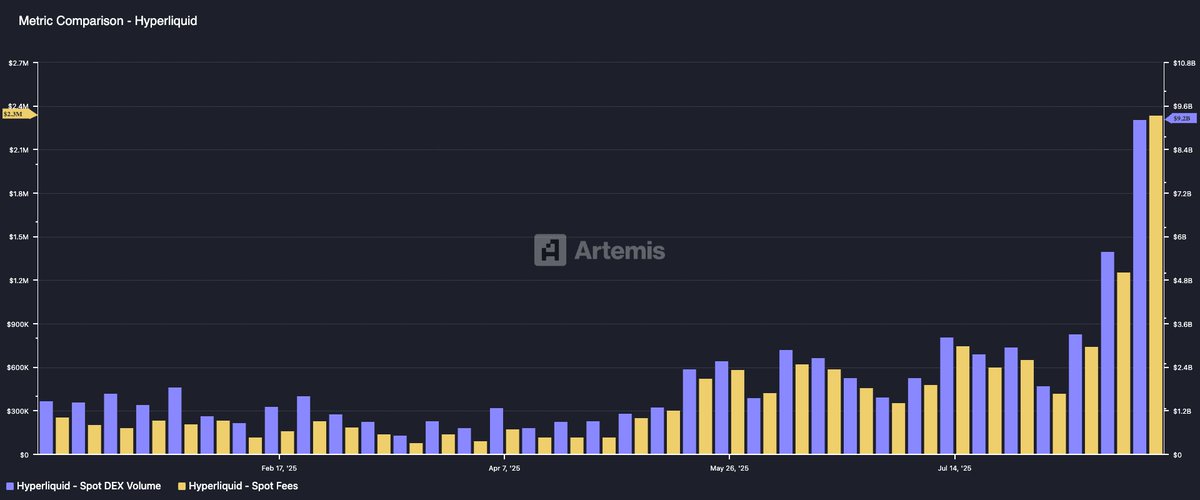
Task: Click the $3.6B axis label
Action: tap(1182, 324)
